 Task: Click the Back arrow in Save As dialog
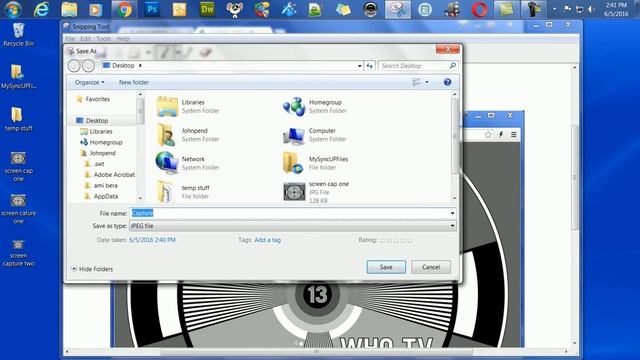(x=74, y=65)
